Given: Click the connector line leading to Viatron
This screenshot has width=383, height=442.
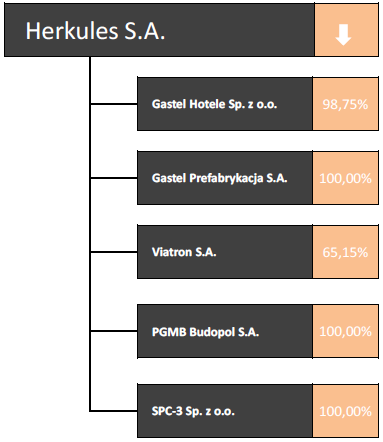Looking at the screenshot, I should pyautogui.click(x=114, y=252).
